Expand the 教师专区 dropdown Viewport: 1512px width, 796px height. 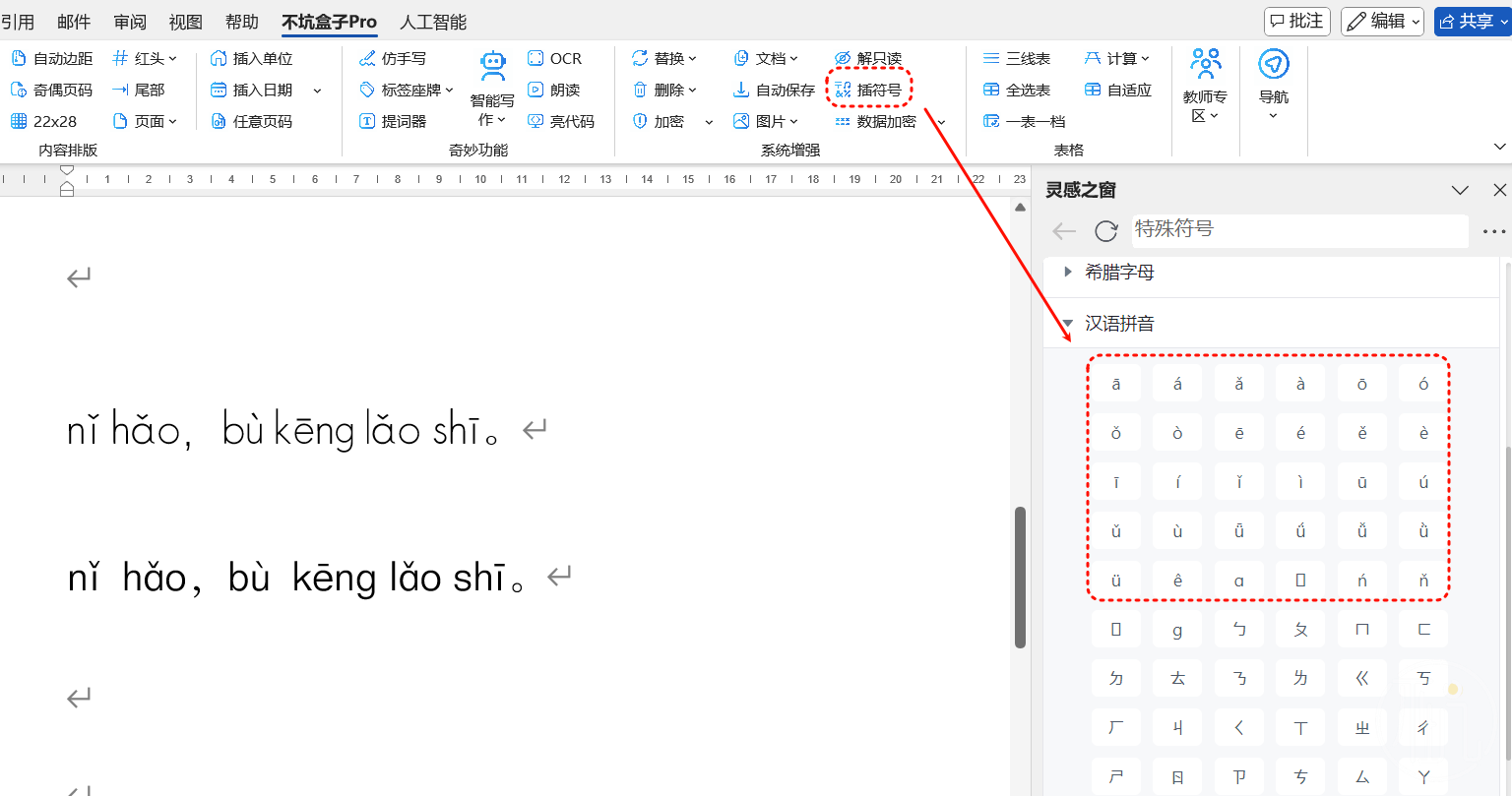1213,116
